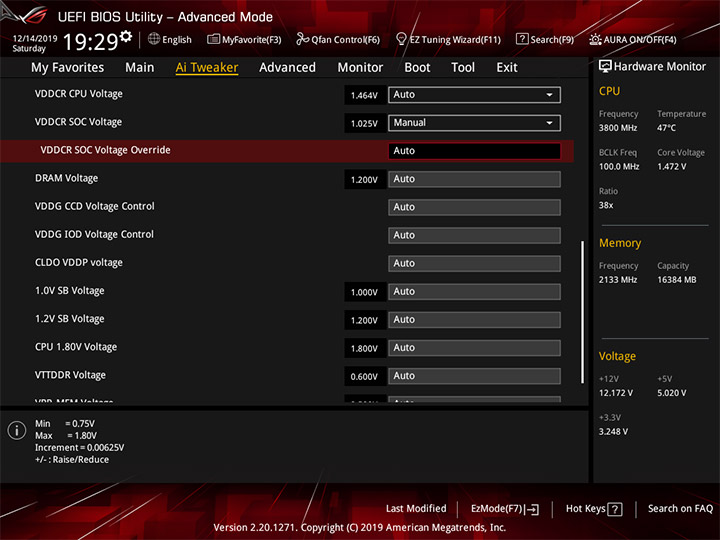Click Hot Keys label
The height and width of the screenshot is (540, 720).
coord(585,509)
